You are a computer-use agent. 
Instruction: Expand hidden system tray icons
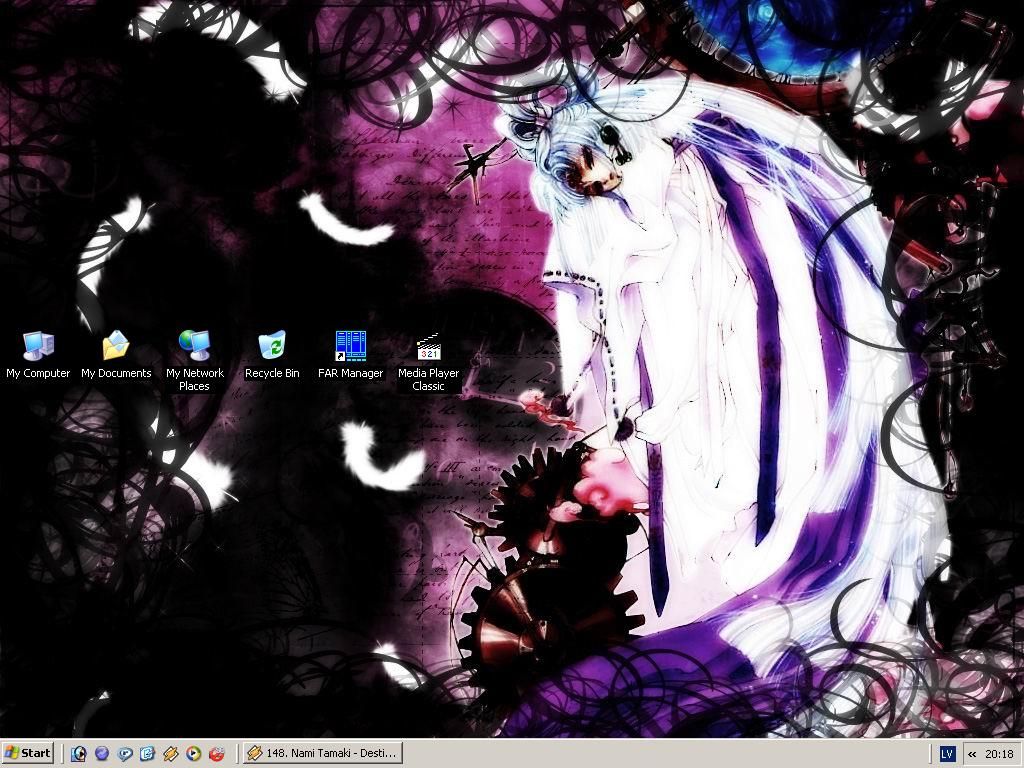point(972,754)
